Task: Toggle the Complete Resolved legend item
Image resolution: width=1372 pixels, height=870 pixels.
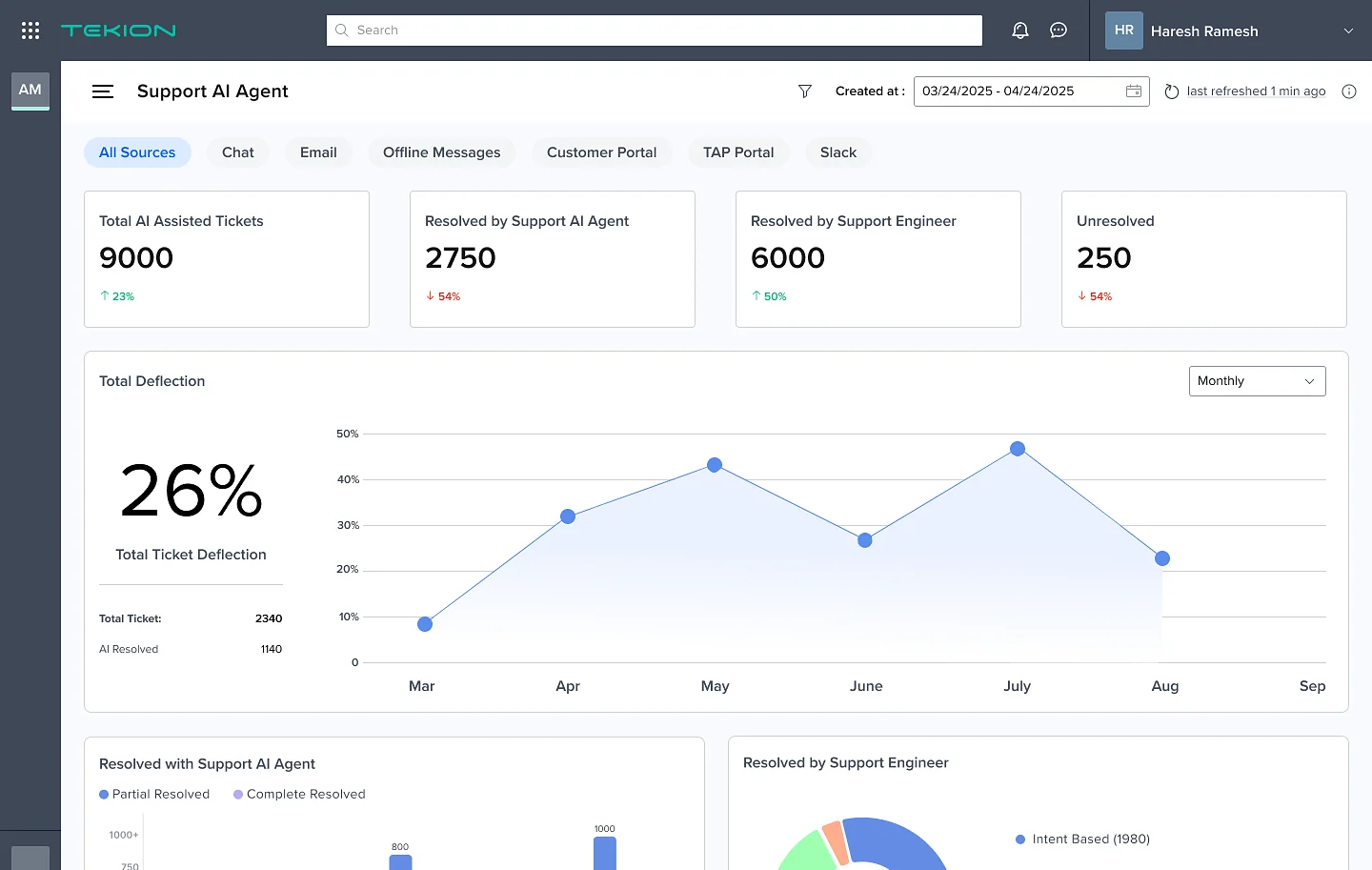Action: [x=299, y=795]
